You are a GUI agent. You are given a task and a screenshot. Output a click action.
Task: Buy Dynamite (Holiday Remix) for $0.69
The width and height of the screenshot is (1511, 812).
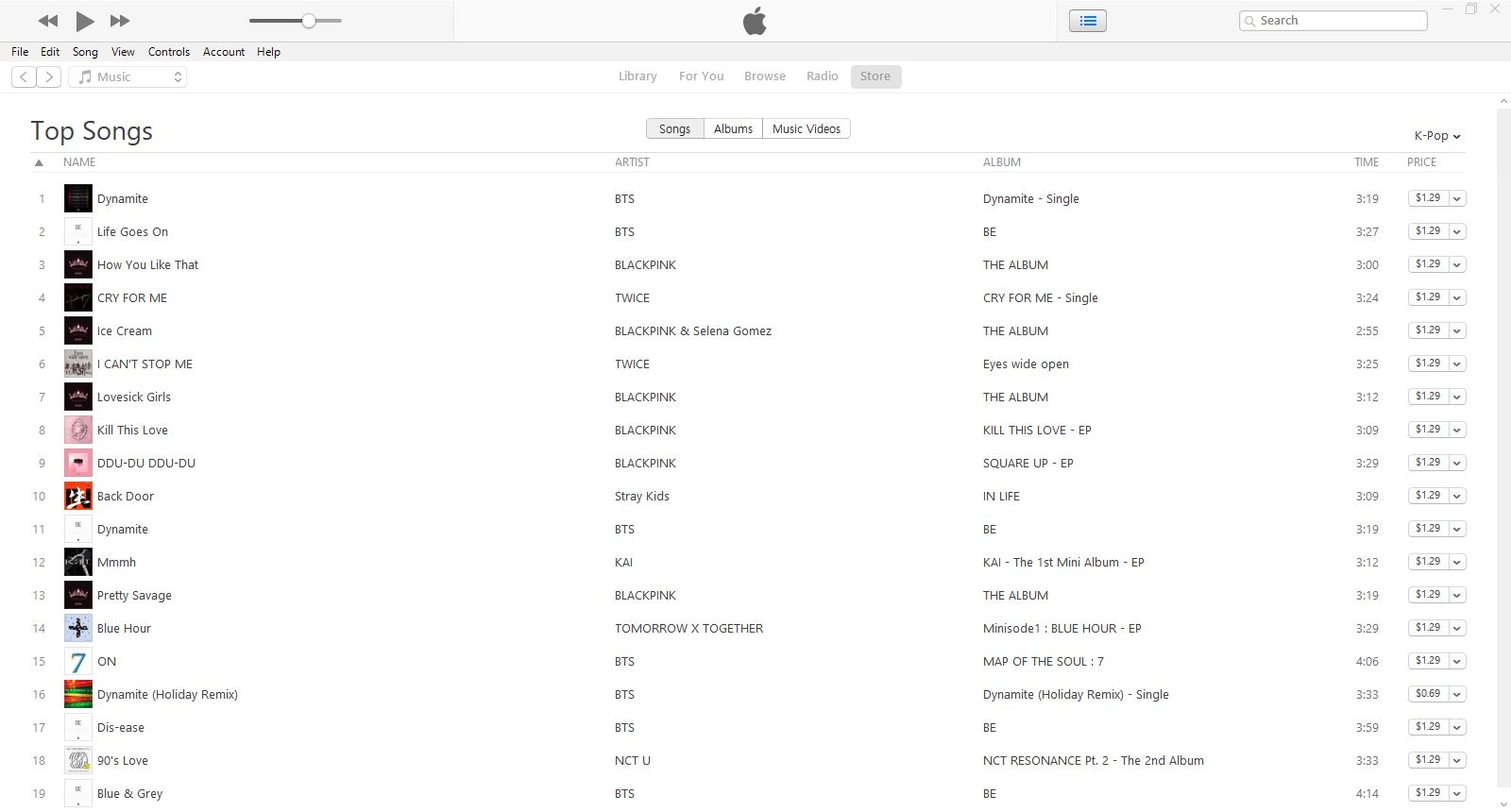point(1428,694)
